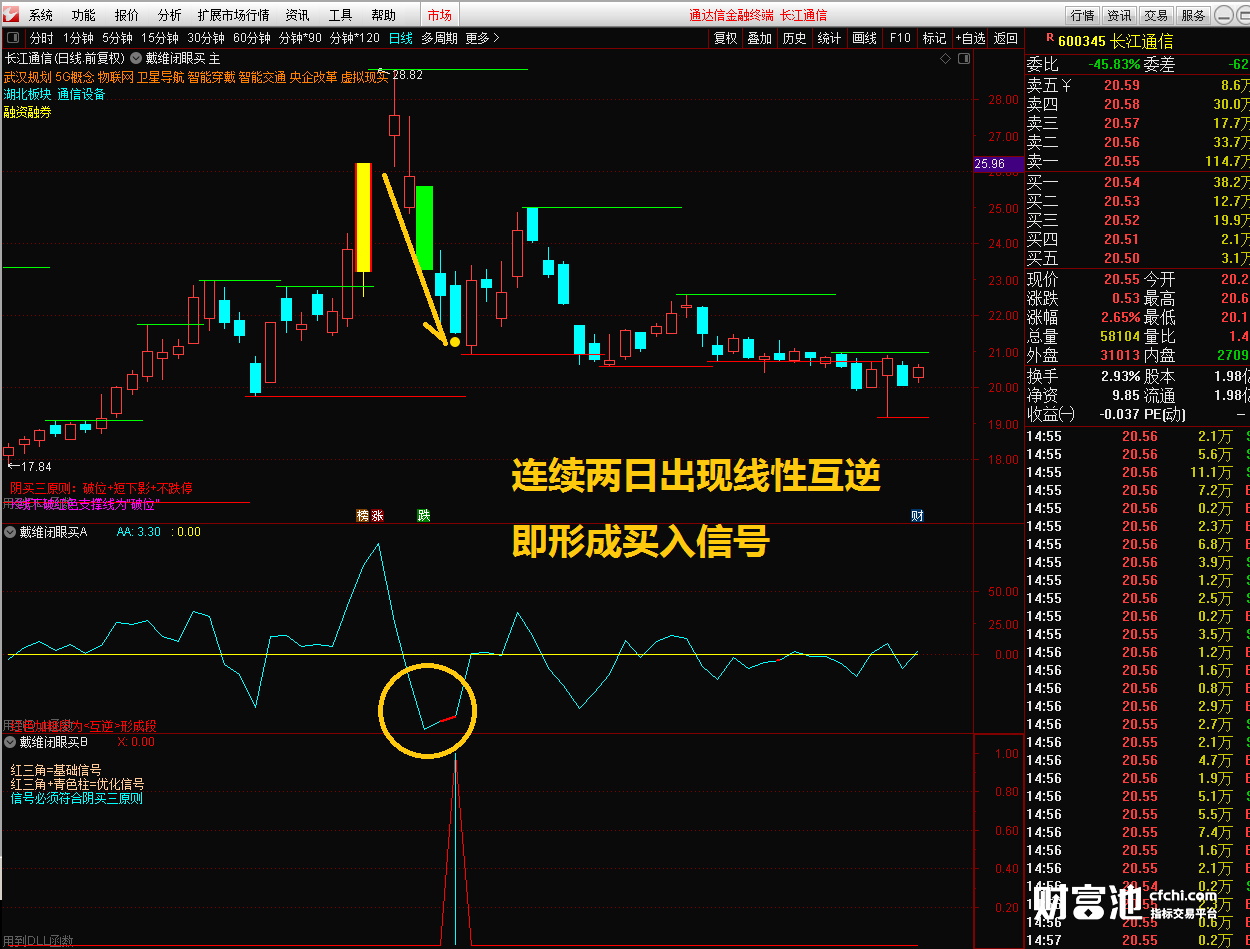This screenshot has height=949, width=1250.
Task: Click the R margin-trading icon beside stock code
Action: 1049,37
